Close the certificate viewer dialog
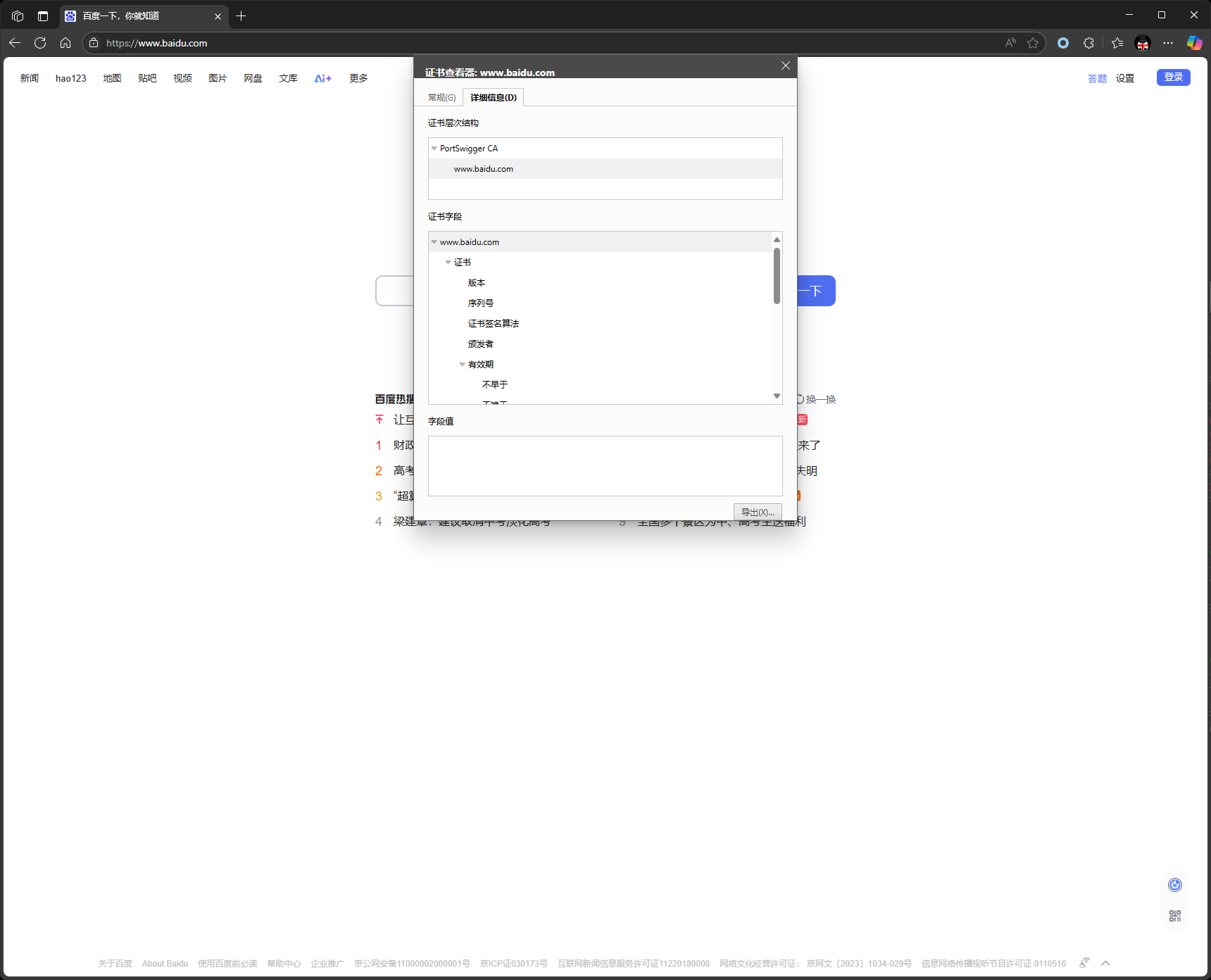The width and height of the screenshot is (1211, 980). 786,65
